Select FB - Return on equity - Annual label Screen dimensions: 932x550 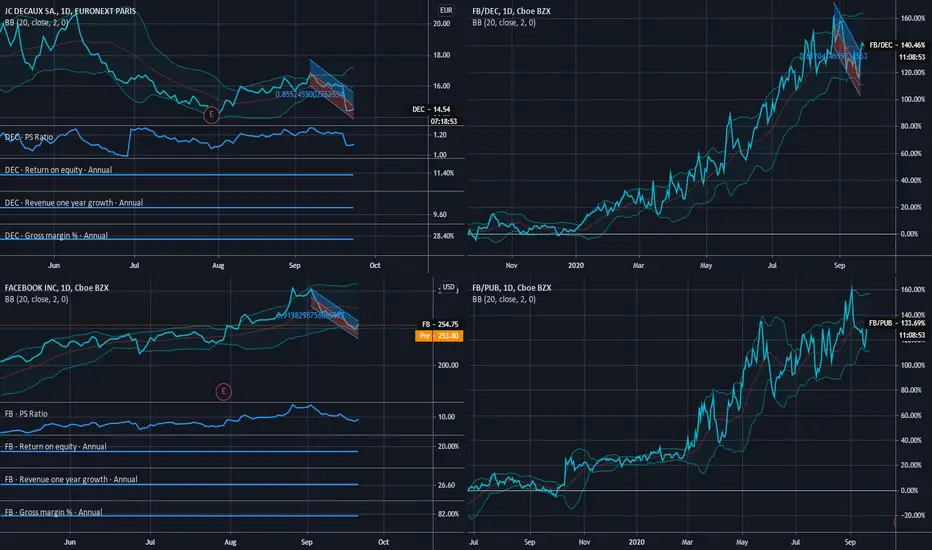(55, 447)
